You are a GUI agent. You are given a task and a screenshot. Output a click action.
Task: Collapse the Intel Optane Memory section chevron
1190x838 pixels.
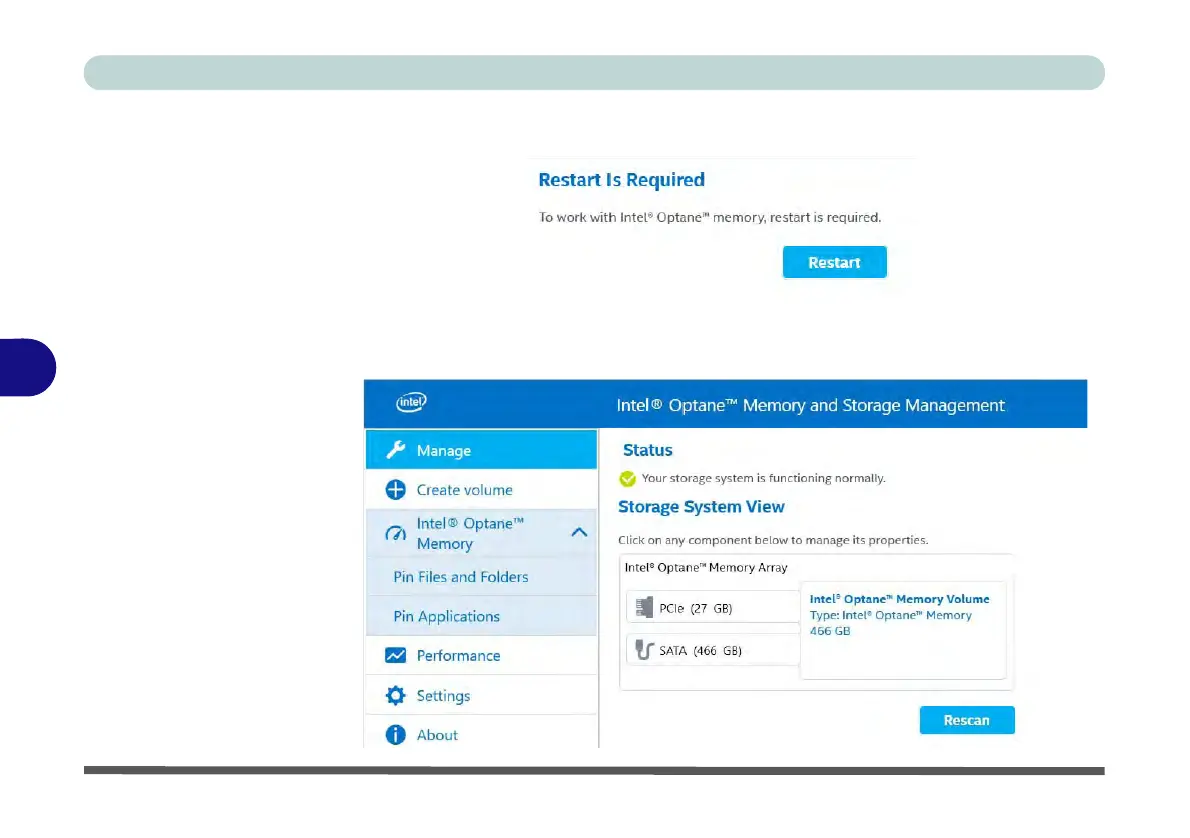(x=579, y=532)
